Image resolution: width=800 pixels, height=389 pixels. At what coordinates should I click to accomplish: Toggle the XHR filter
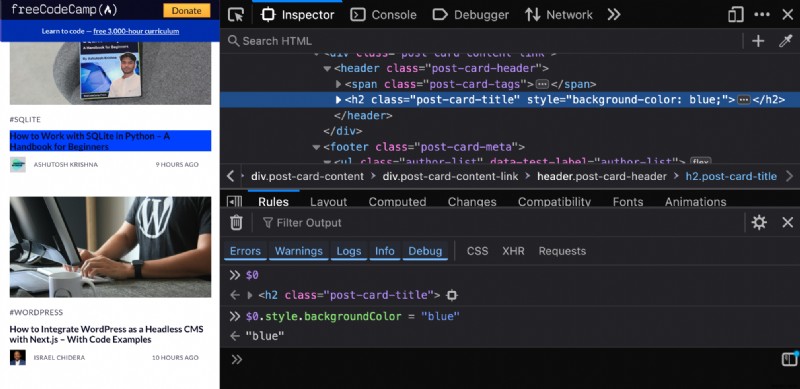513,251
